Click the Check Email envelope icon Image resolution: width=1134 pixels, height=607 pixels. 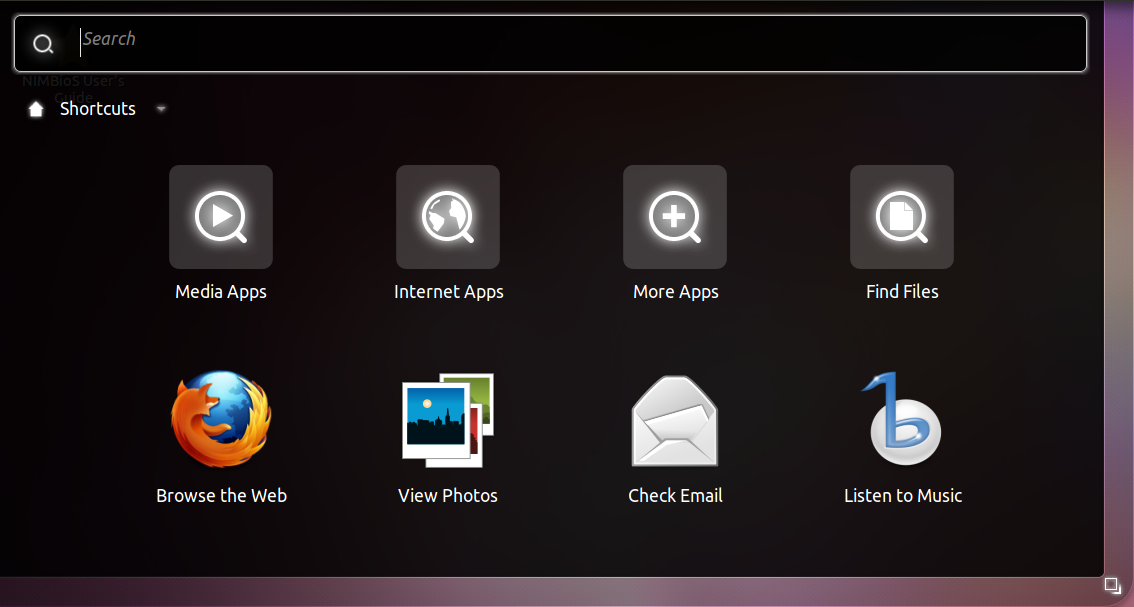[675, 421]
